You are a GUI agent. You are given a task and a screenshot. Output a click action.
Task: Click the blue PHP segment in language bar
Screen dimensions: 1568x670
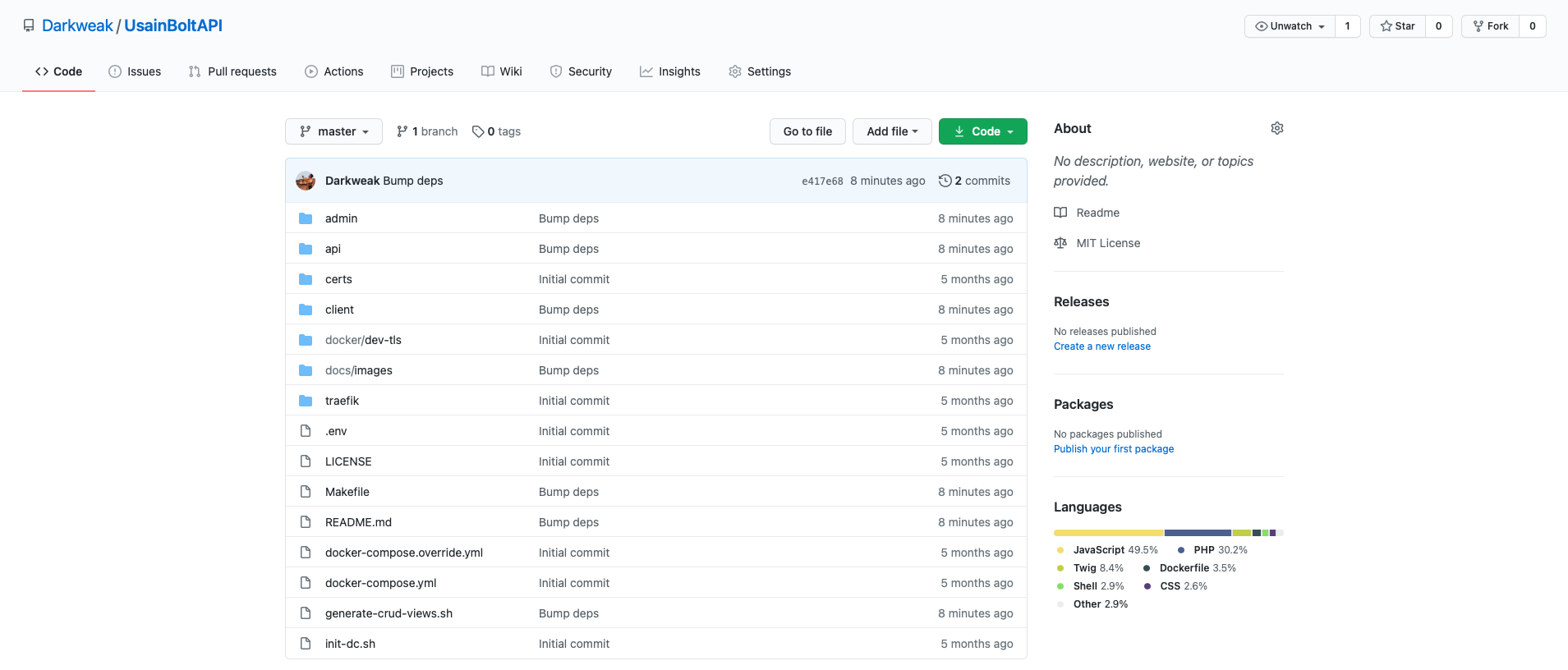pos(1198,533)
